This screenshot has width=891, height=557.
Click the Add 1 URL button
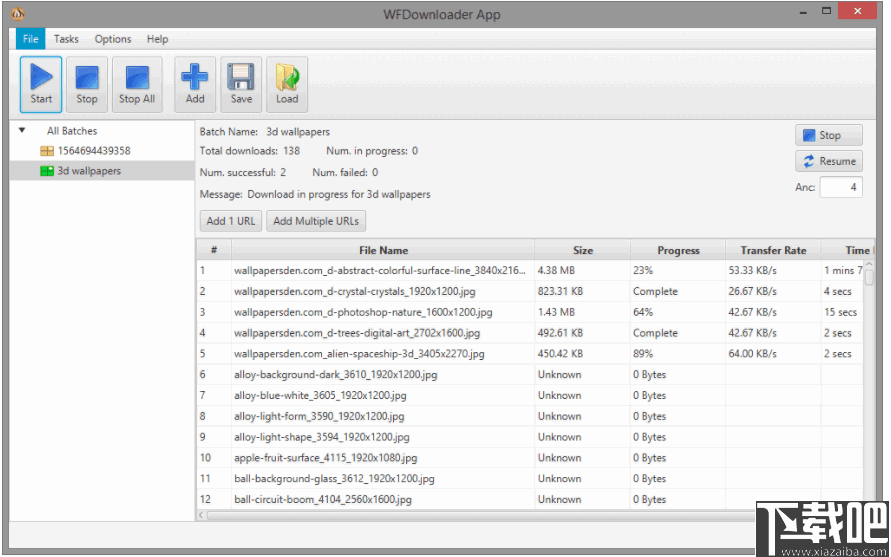231,221
